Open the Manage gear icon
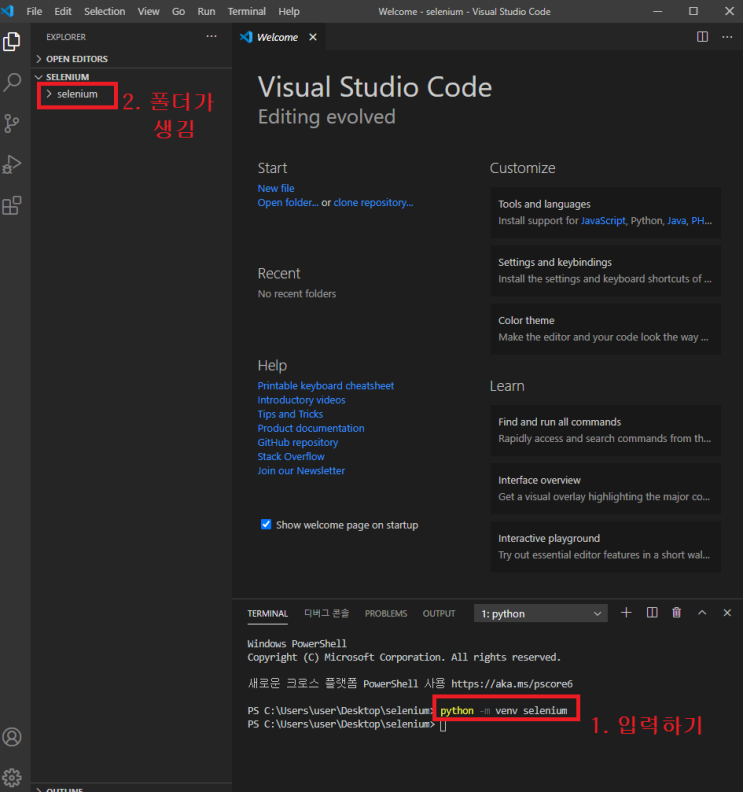The image size is (743, 792). point(12,778)
